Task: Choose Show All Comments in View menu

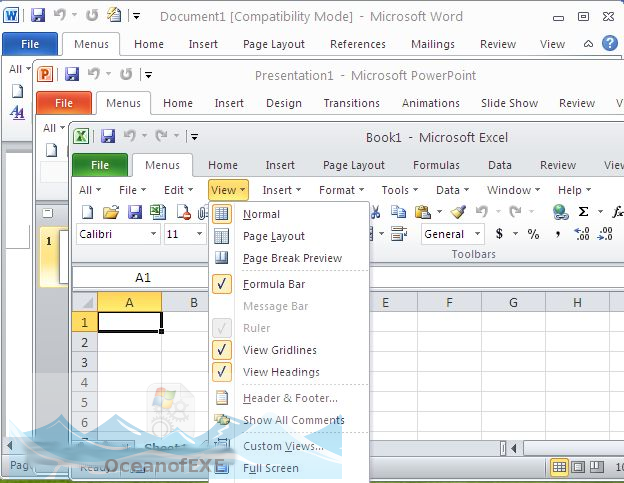Action: point(289,420)
